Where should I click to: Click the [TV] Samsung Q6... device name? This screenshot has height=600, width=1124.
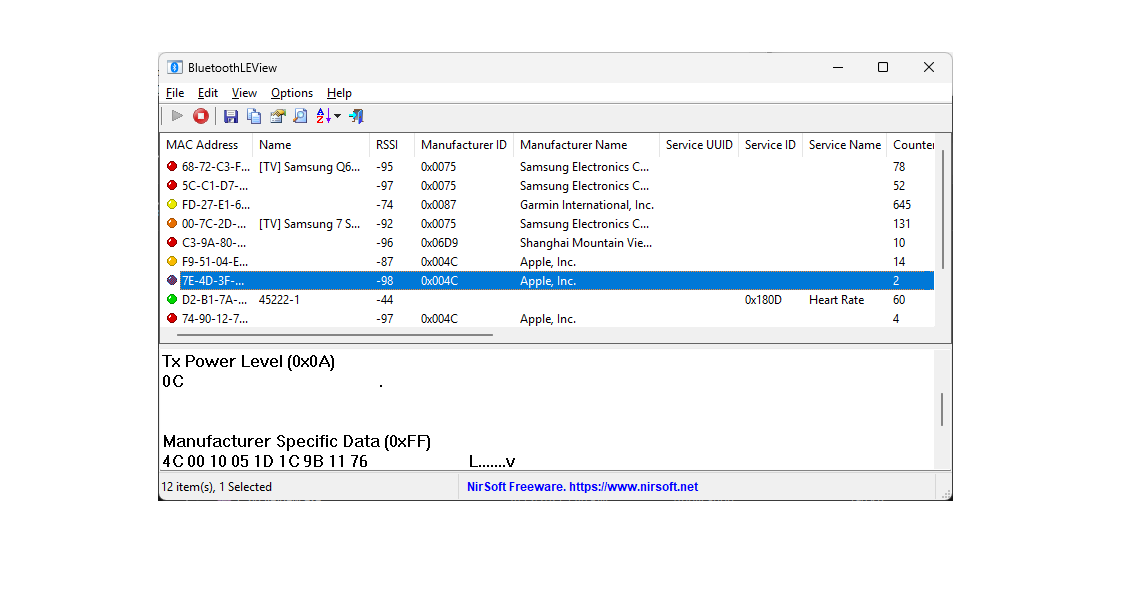pyautogui.click(x=310, y=167)
